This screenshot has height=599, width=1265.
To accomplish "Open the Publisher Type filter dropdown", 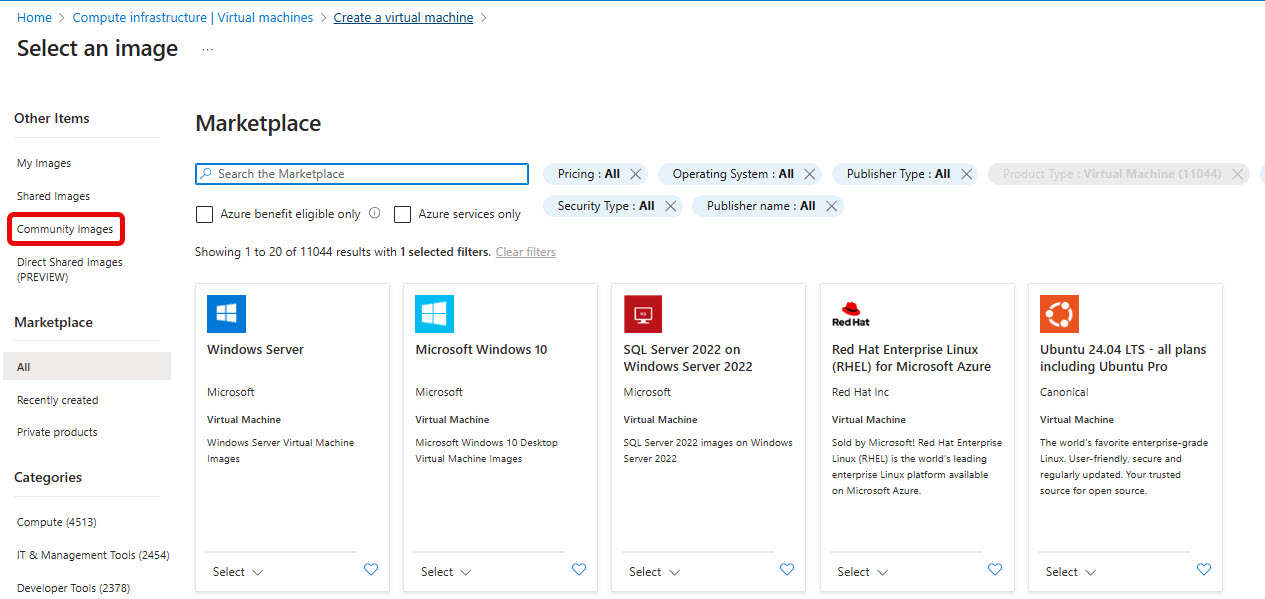I will (898, 174).
